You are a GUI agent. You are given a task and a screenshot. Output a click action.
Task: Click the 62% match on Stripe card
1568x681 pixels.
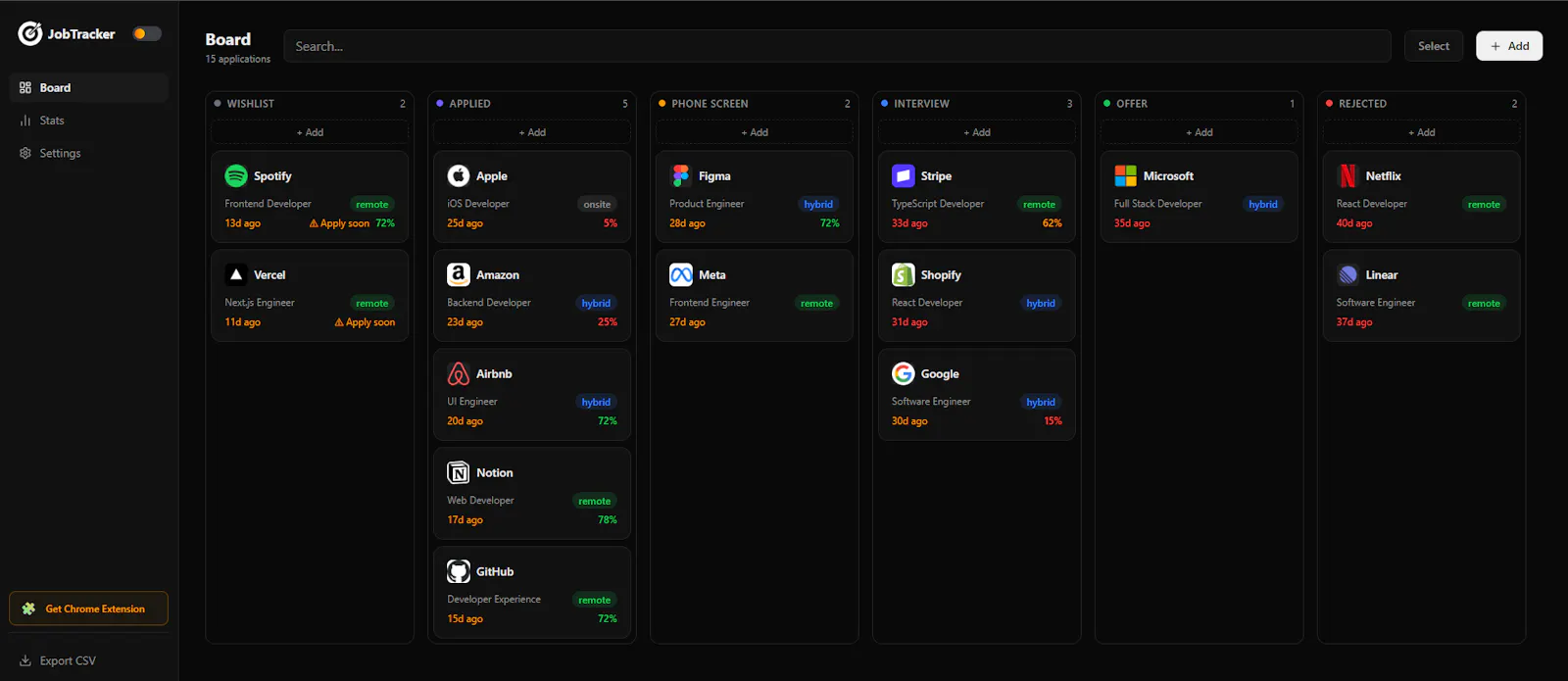click(1052, 223)
